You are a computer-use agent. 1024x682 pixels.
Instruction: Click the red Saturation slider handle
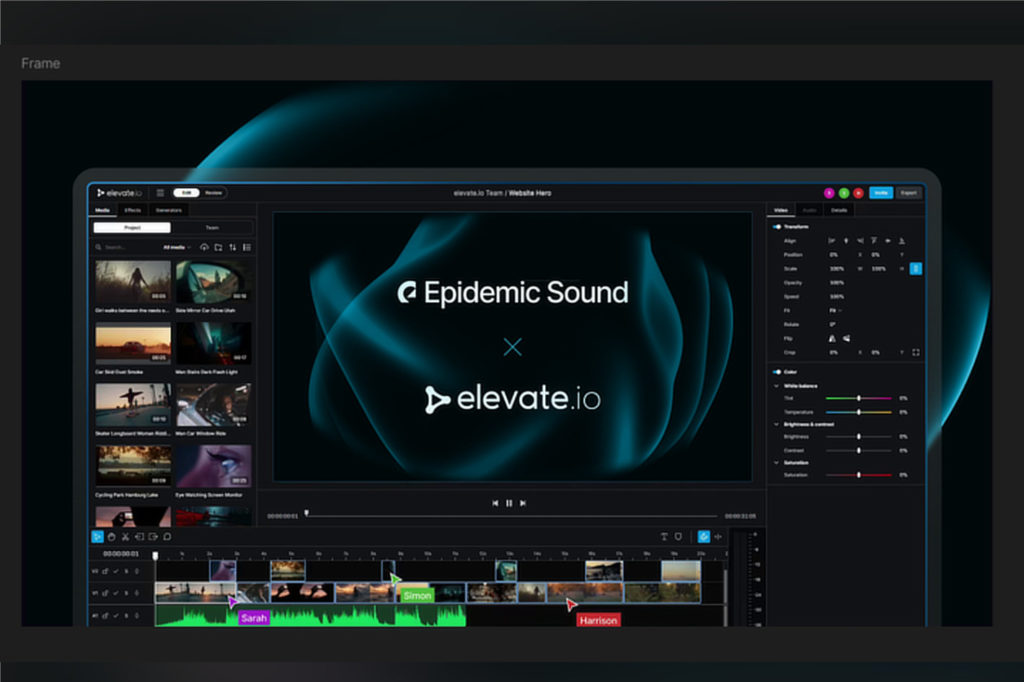859,475
